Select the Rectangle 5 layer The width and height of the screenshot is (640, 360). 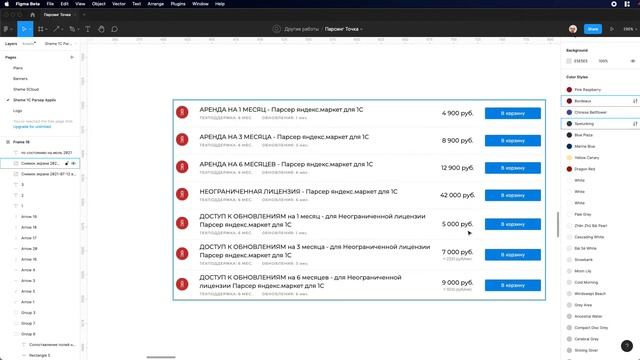(x=40, y=355)
